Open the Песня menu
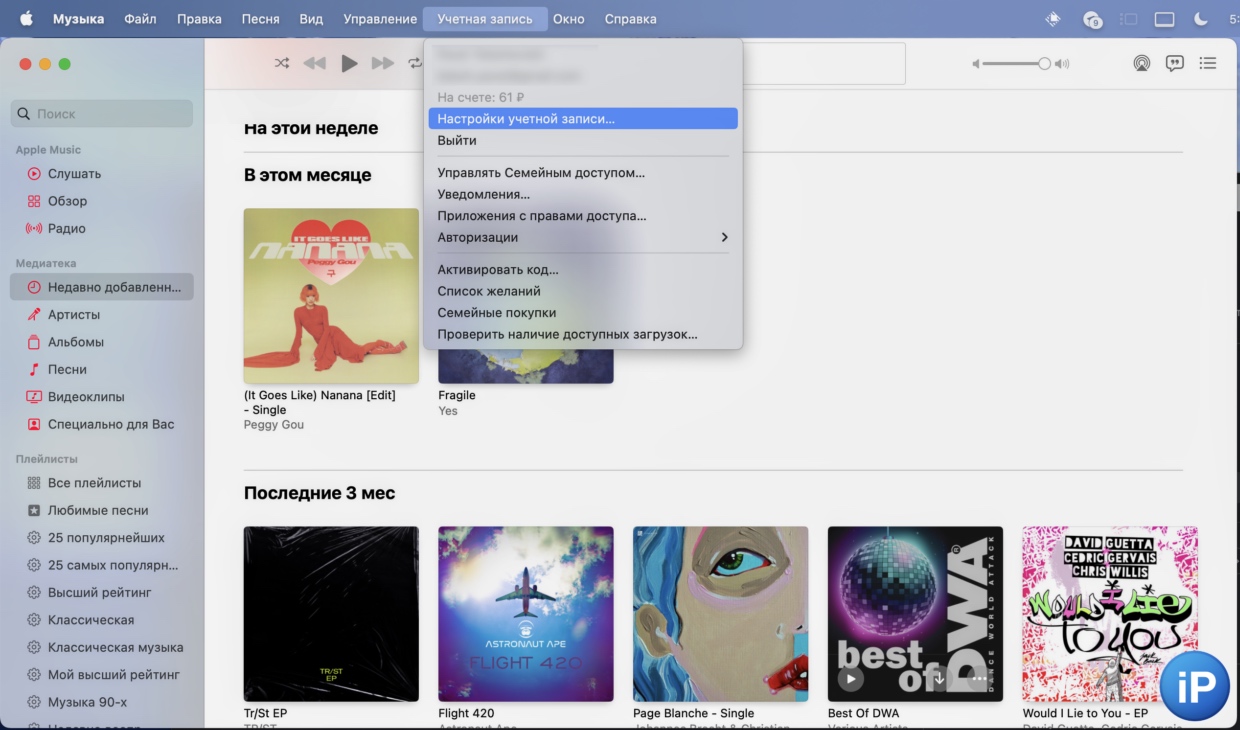 pos(260,19)
